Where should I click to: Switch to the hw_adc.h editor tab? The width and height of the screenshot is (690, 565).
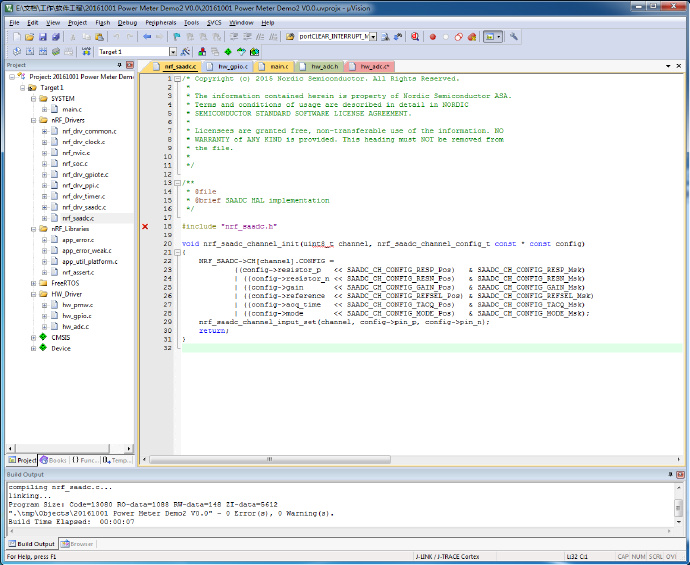point(320,66)
